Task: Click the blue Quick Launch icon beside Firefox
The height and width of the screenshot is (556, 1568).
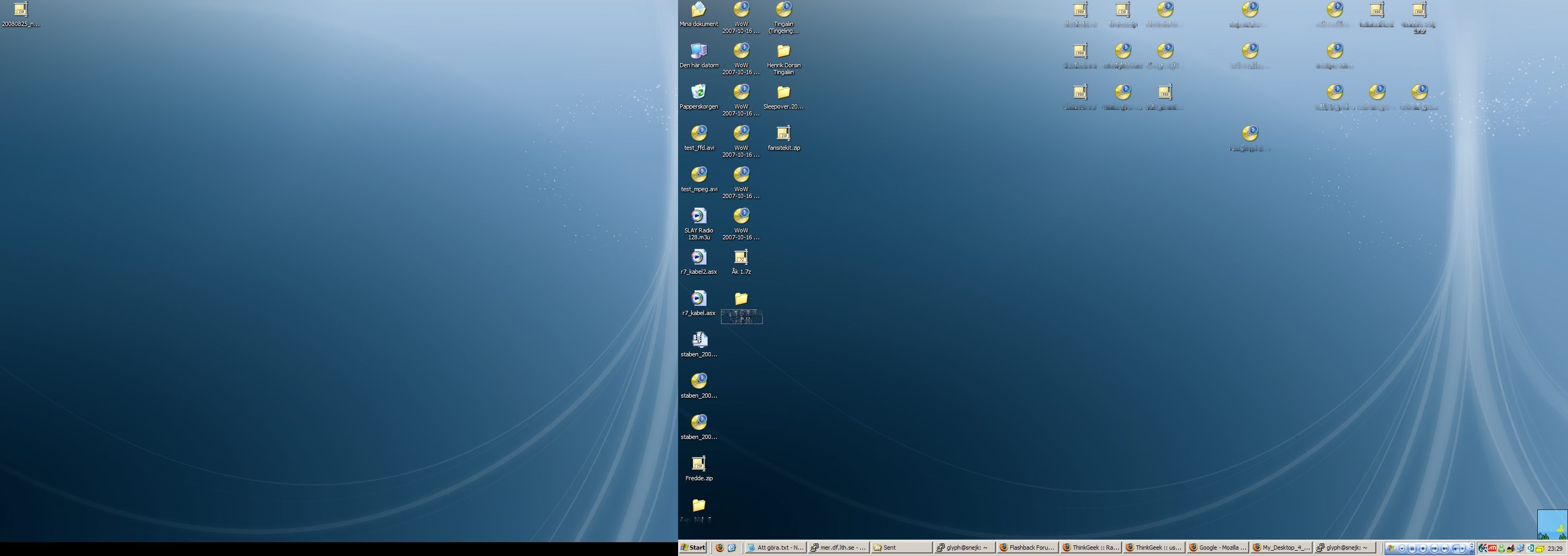Action: pyautogui.click(x=732, y=548)
